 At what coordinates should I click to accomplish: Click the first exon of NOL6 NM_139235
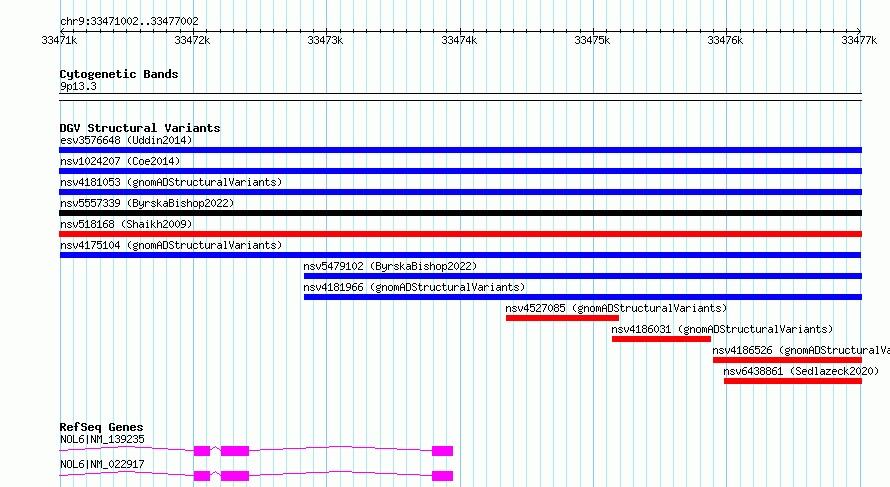tap(202, 451)
